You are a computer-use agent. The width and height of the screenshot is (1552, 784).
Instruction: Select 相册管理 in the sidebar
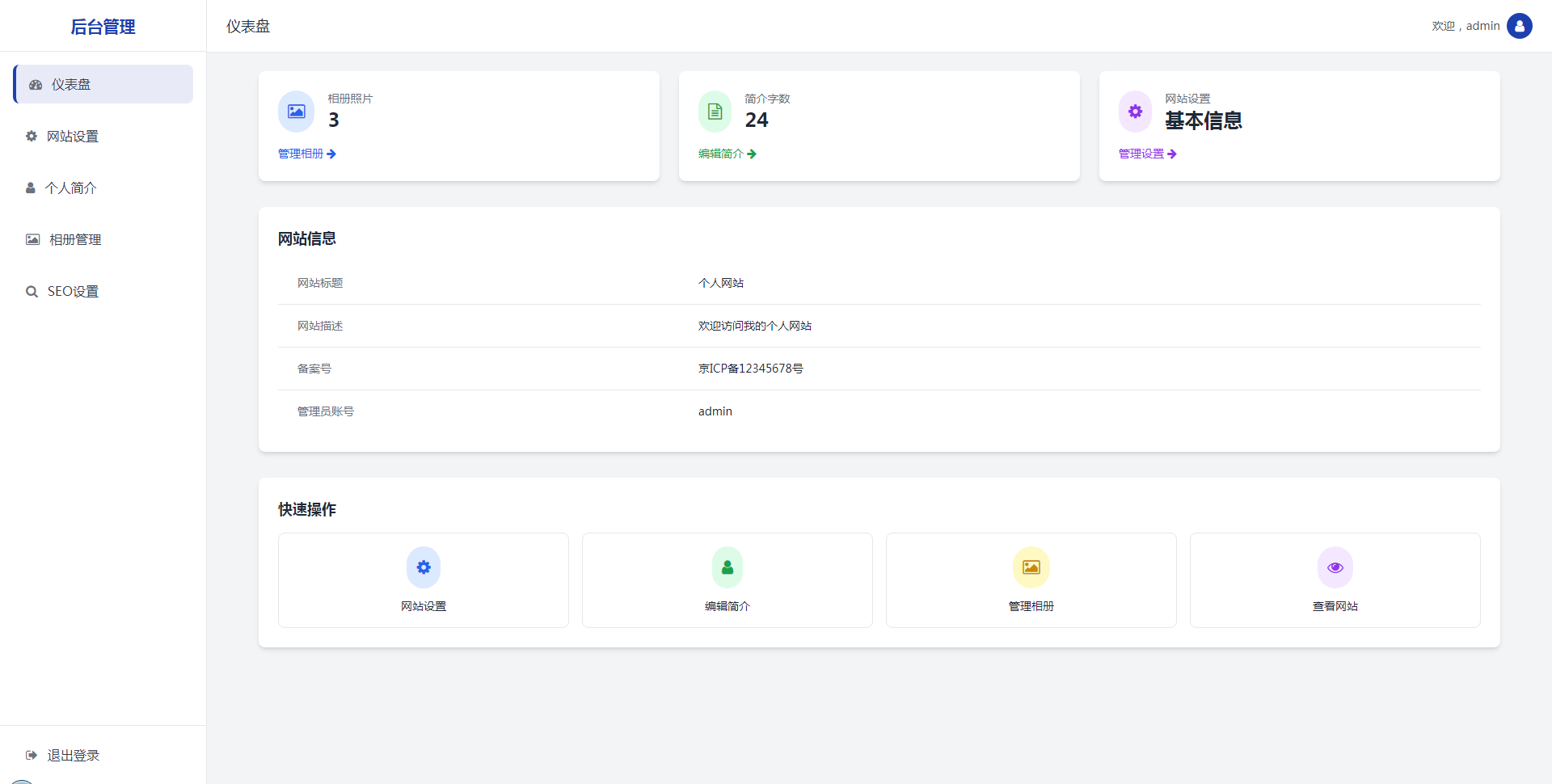tap(74, 240)
